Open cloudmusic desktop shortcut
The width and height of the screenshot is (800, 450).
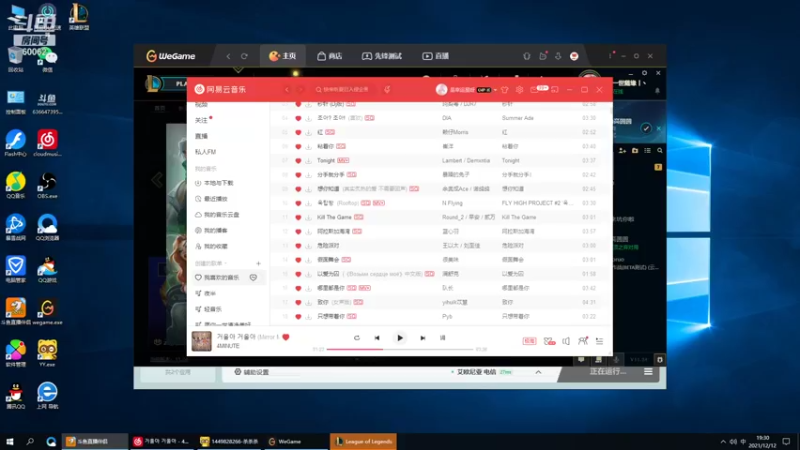(x=47, y=143)
